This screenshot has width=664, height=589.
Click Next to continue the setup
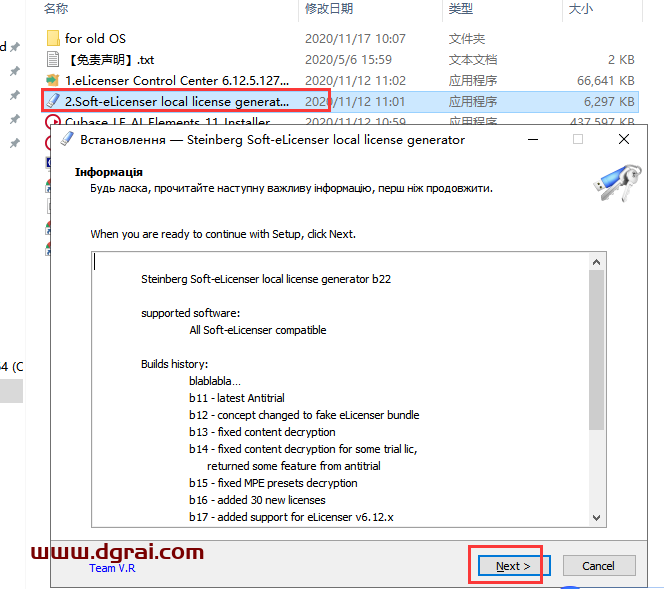click(x=514, y=566)
